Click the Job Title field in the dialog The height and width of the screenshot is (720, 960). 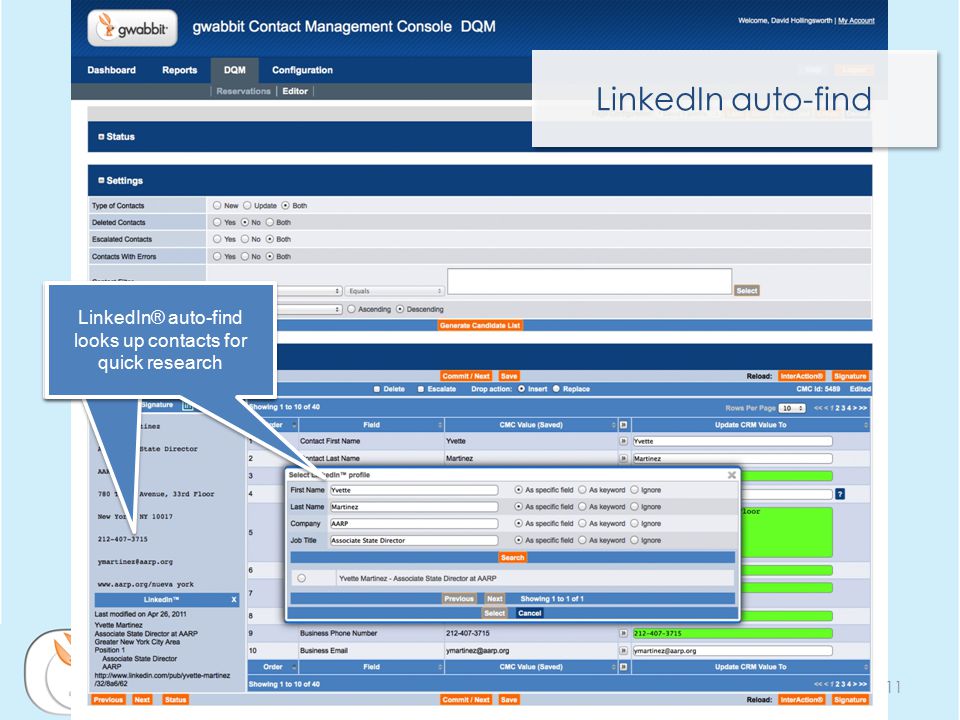(414, 540)
